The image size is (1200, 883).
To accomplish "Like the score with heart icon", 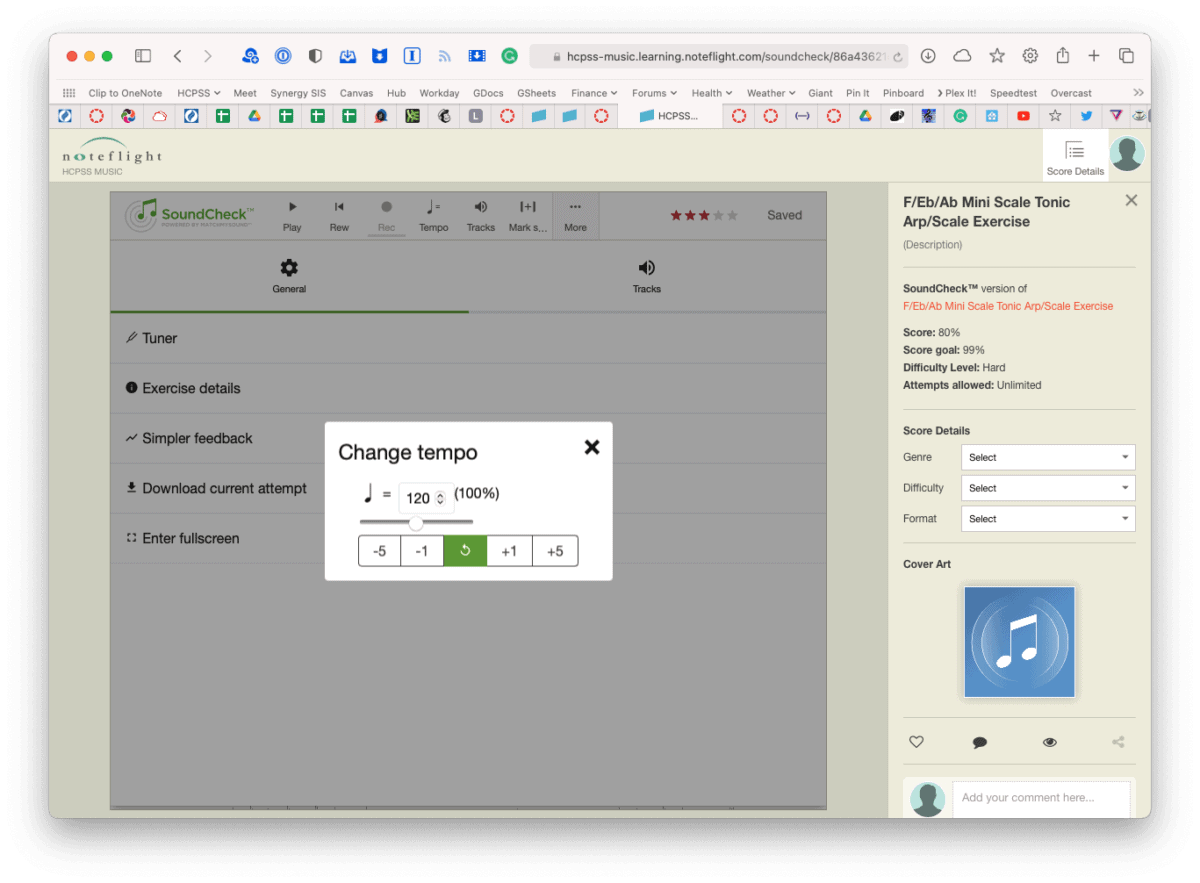I will pos(916,742).
